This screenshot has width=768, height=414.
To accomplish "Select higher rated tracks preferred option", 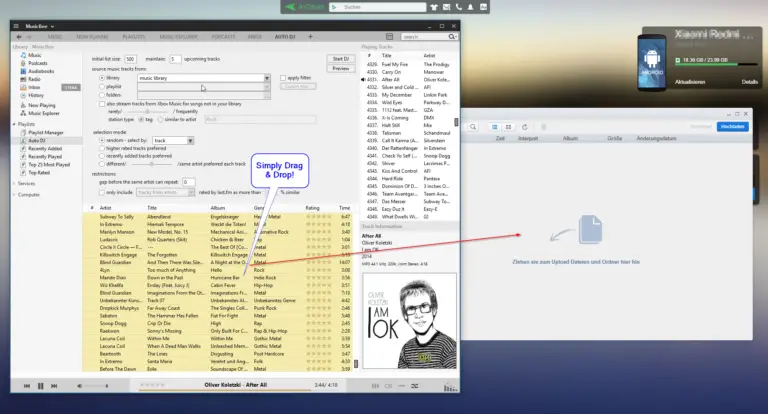I will 102,148.
